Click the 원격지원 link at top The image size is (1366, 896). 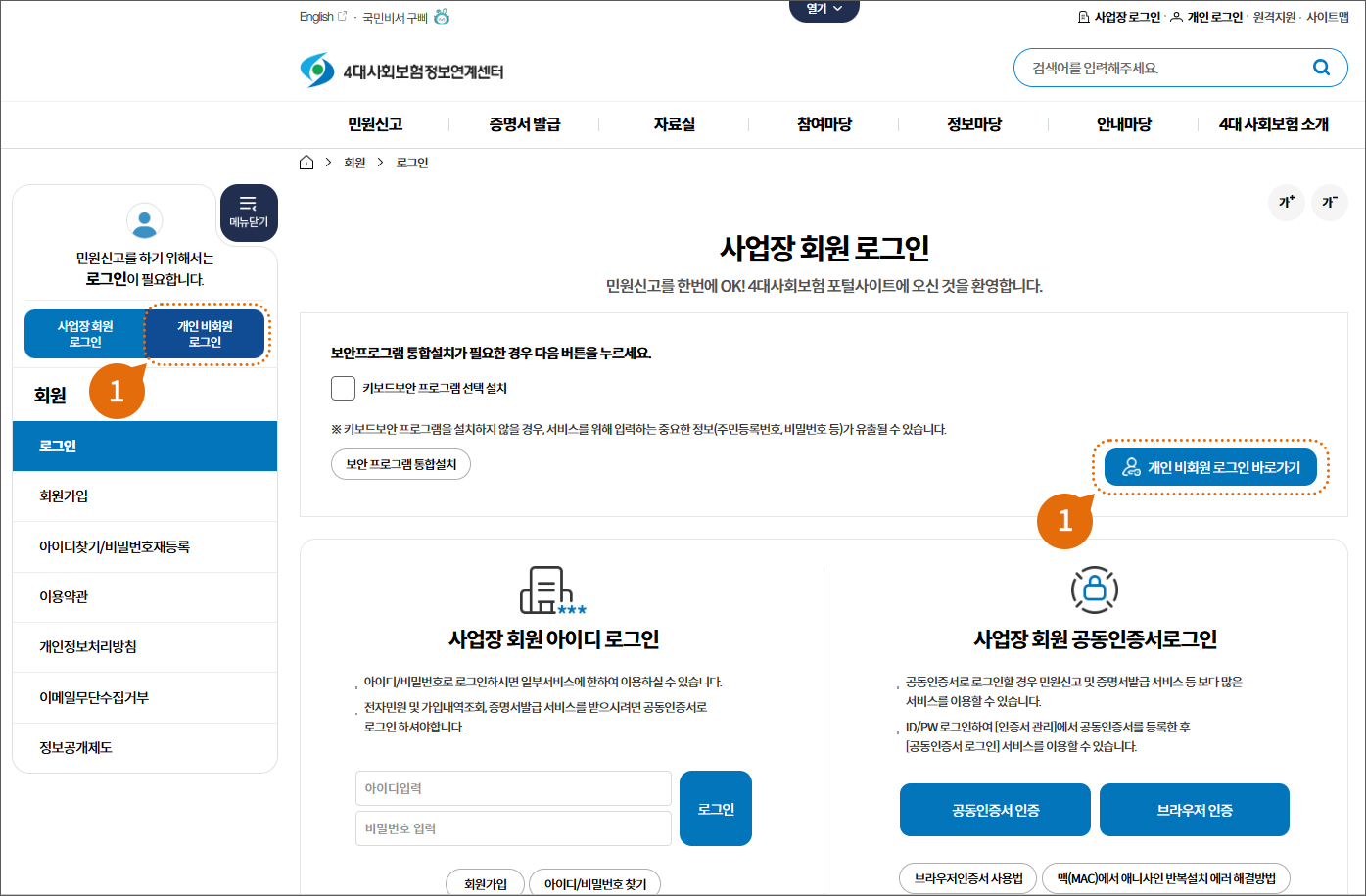[1274, 17]
